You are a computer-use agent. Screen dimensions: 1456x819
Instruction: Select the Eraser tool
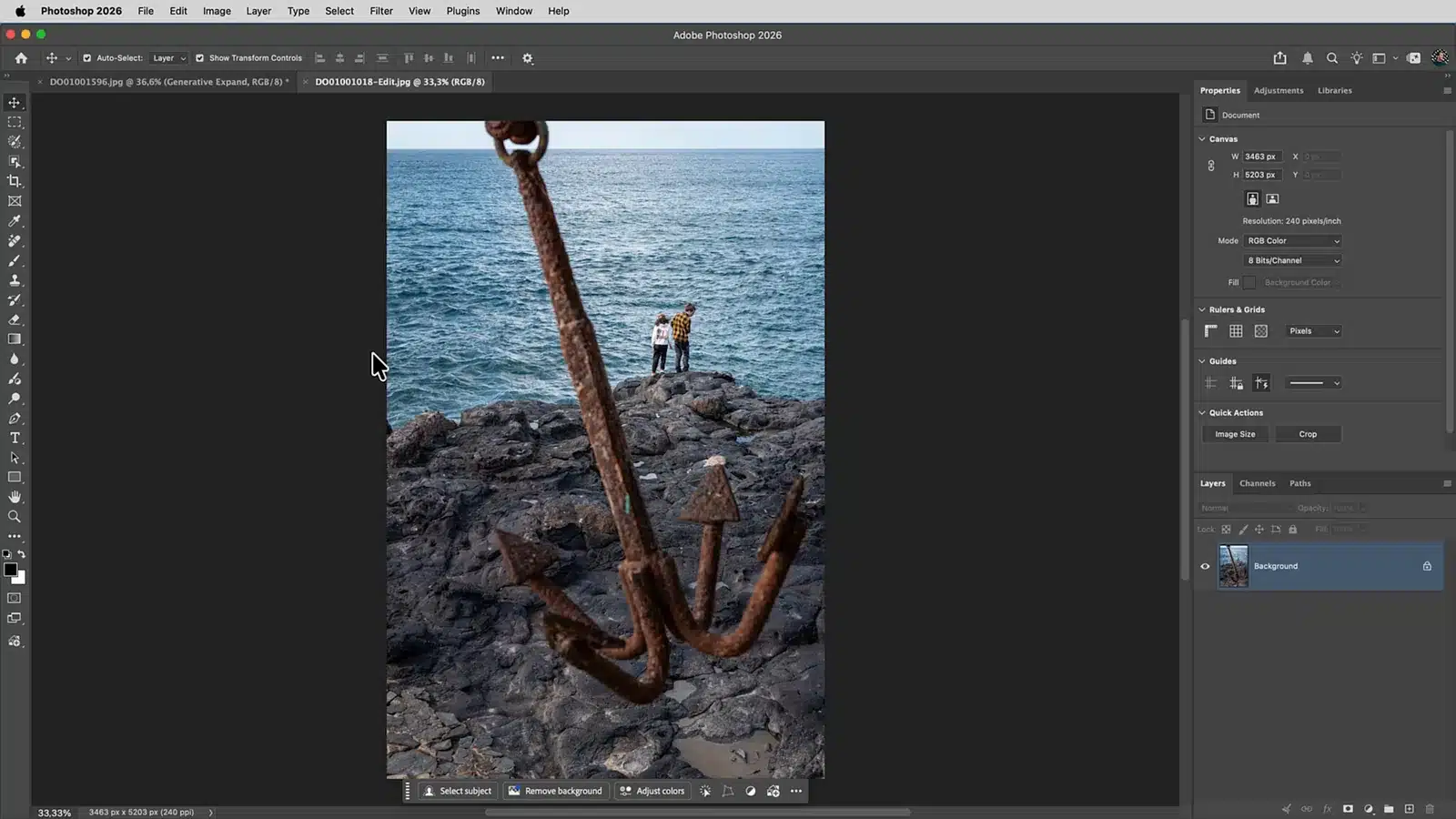(15, 319)
